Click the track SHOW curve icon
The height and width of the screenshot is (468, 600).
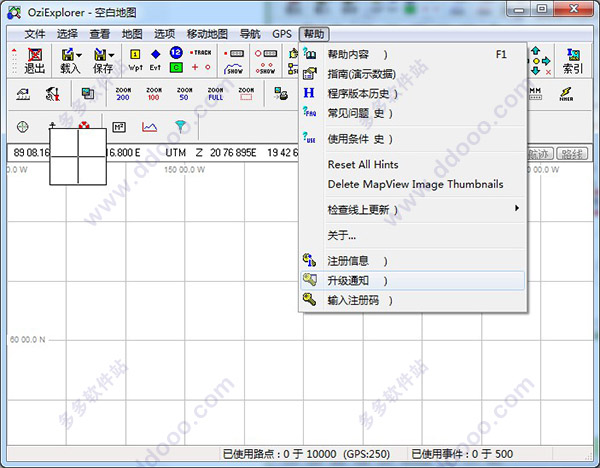pyautogui.click(x=234, y=69)
